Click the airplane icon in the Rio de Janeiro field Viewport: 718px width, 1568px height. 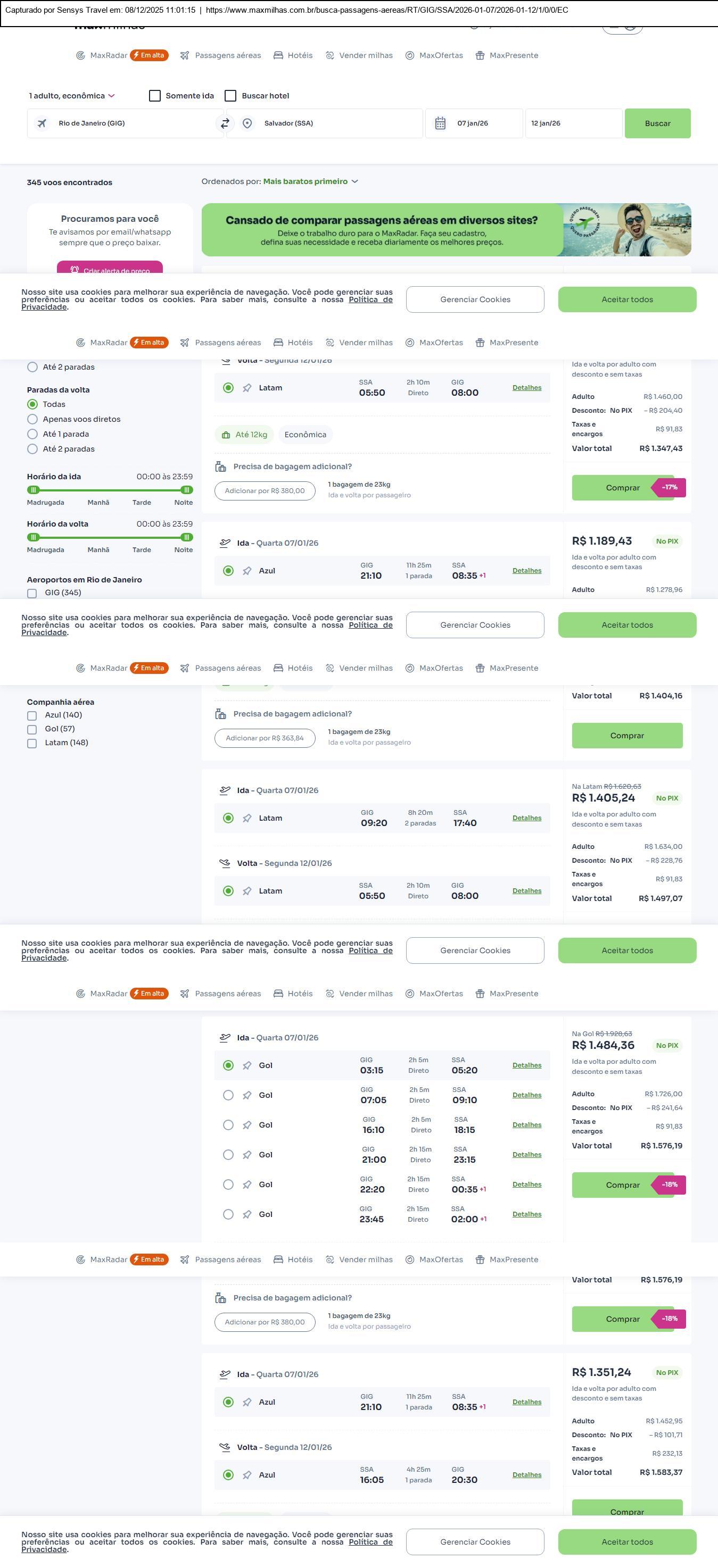tap(42, 123)
